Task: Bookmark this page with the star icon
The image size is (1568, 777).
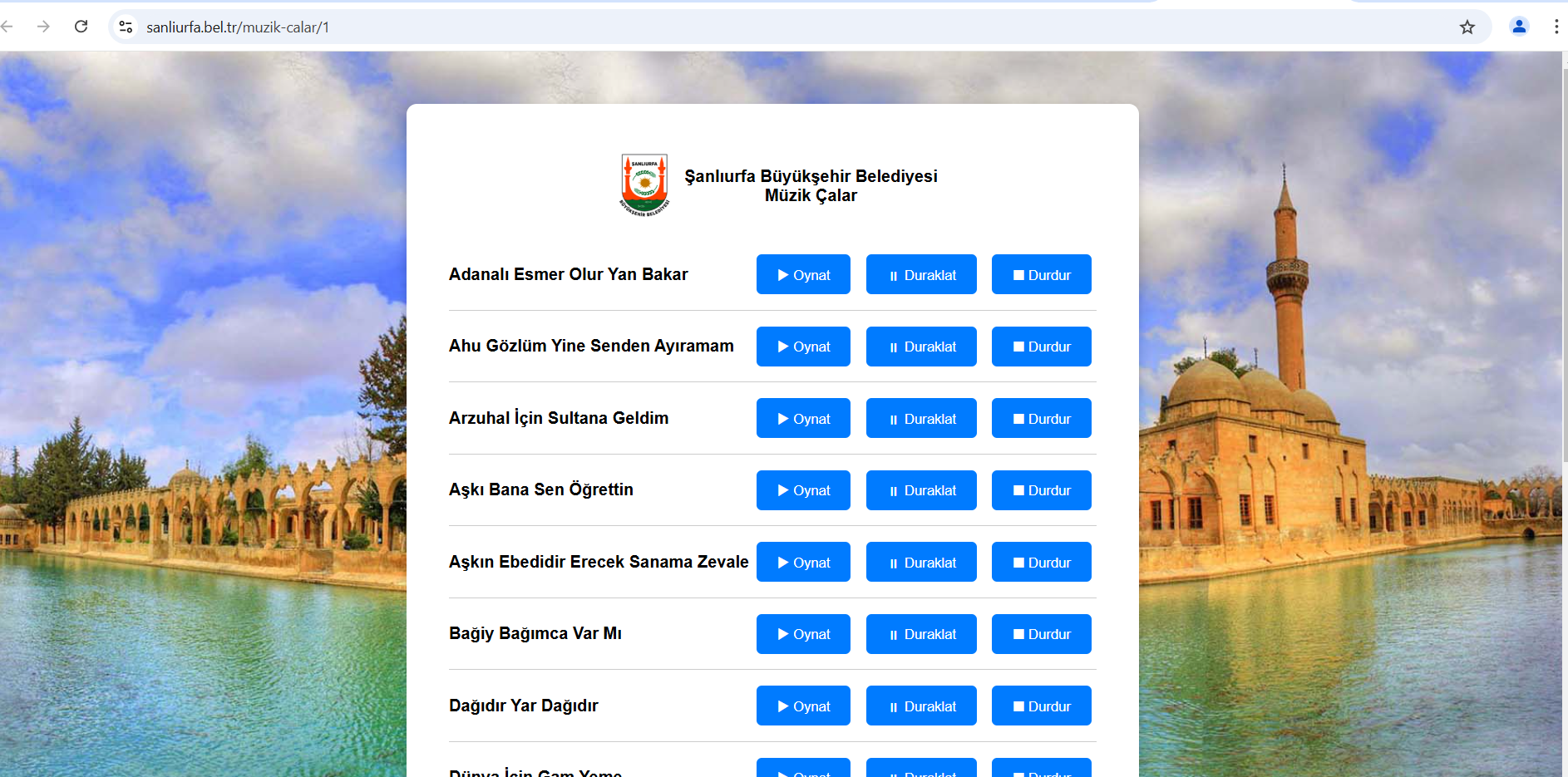Action: pos(1467,27)
